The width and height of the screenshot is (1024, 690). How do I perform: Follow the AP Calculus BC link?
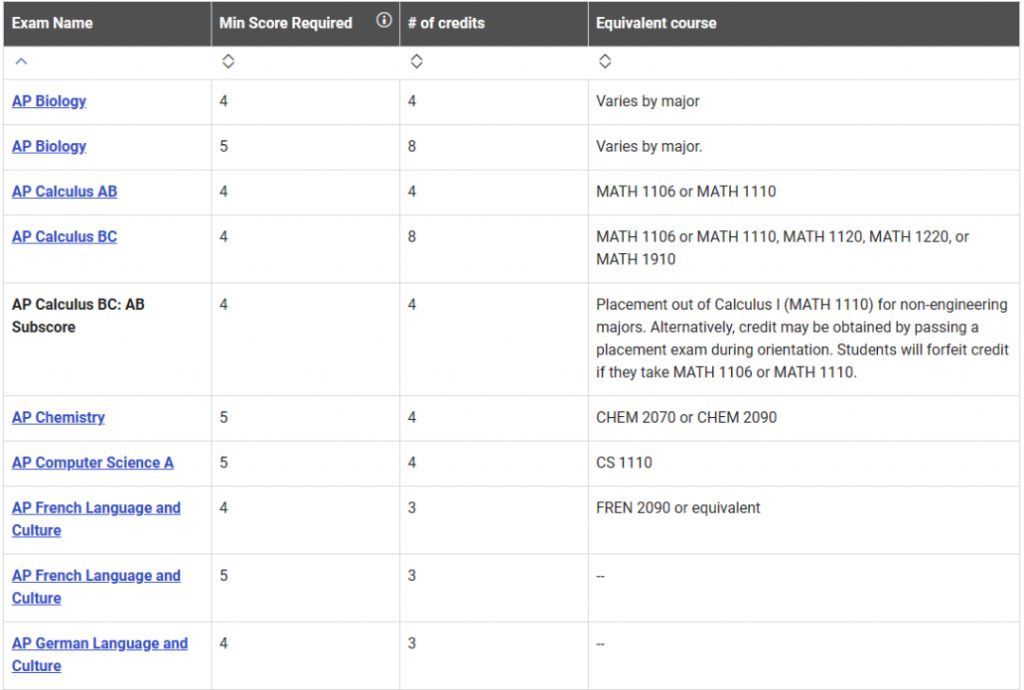click(64, 237)
